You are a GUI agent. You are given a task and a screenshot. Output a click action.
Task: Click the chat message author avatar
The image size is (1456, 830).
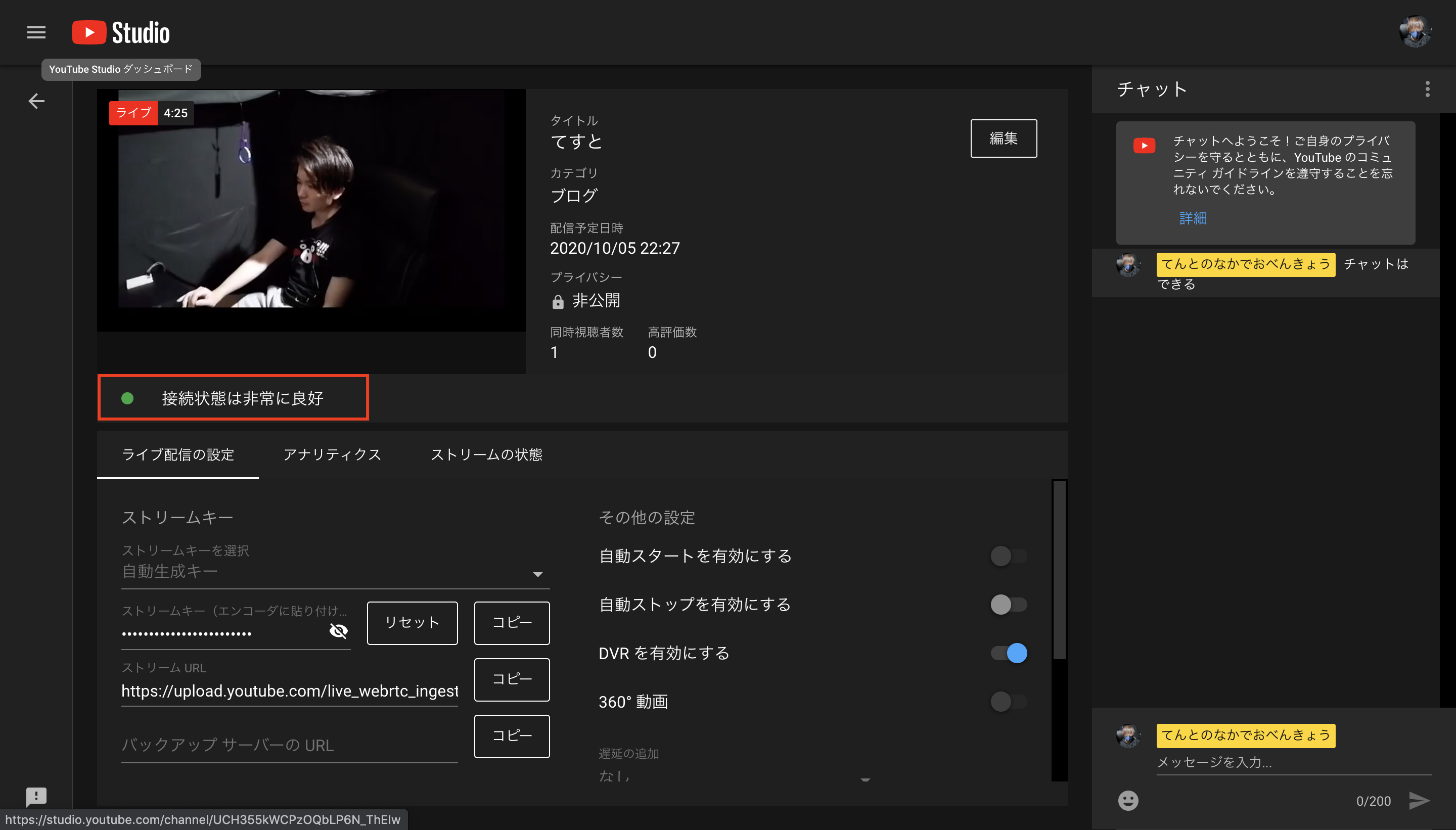click(1128, 265)
